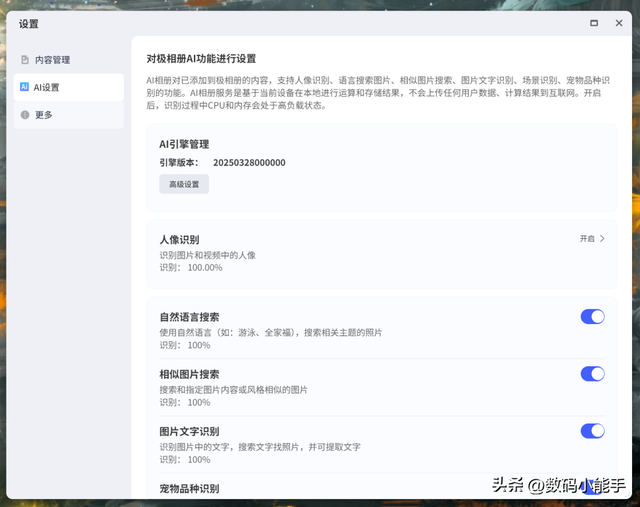Turn off the 图片文字识别 switch
Viewport: 640px width, 507px height.
coord(592,431)
